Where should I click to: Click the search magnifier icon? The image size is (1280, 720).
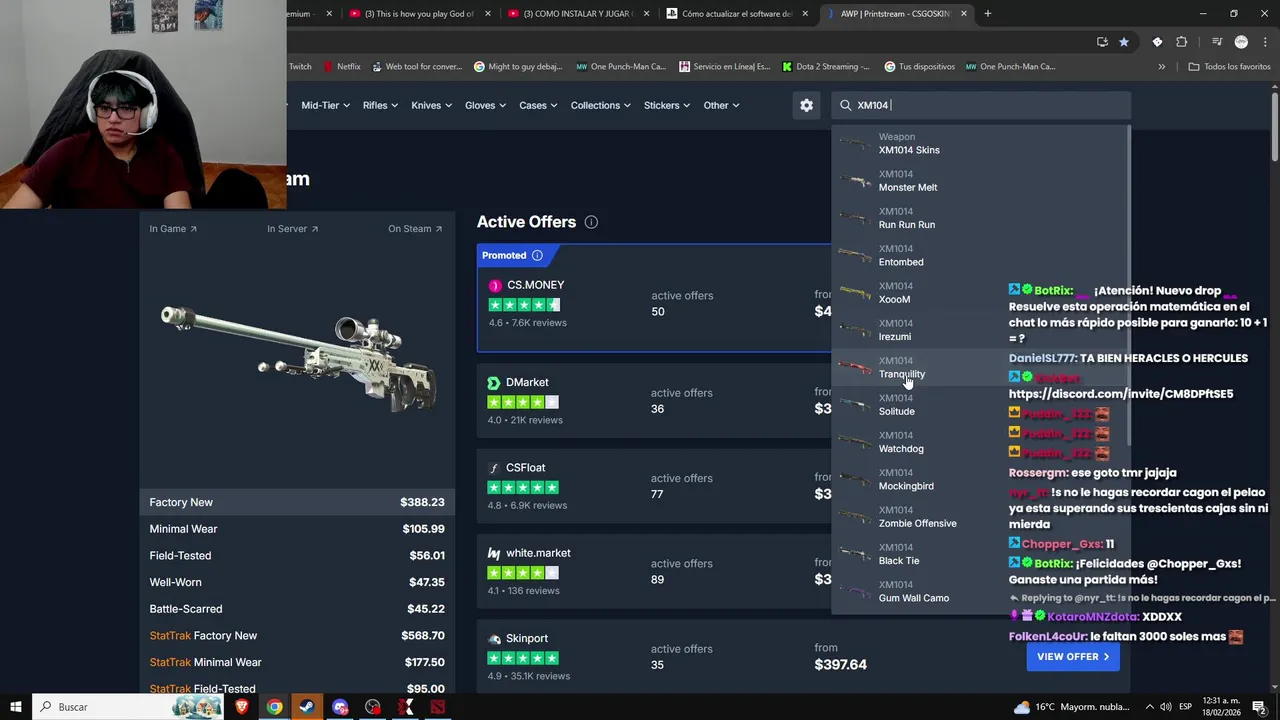tap(846, 105)
